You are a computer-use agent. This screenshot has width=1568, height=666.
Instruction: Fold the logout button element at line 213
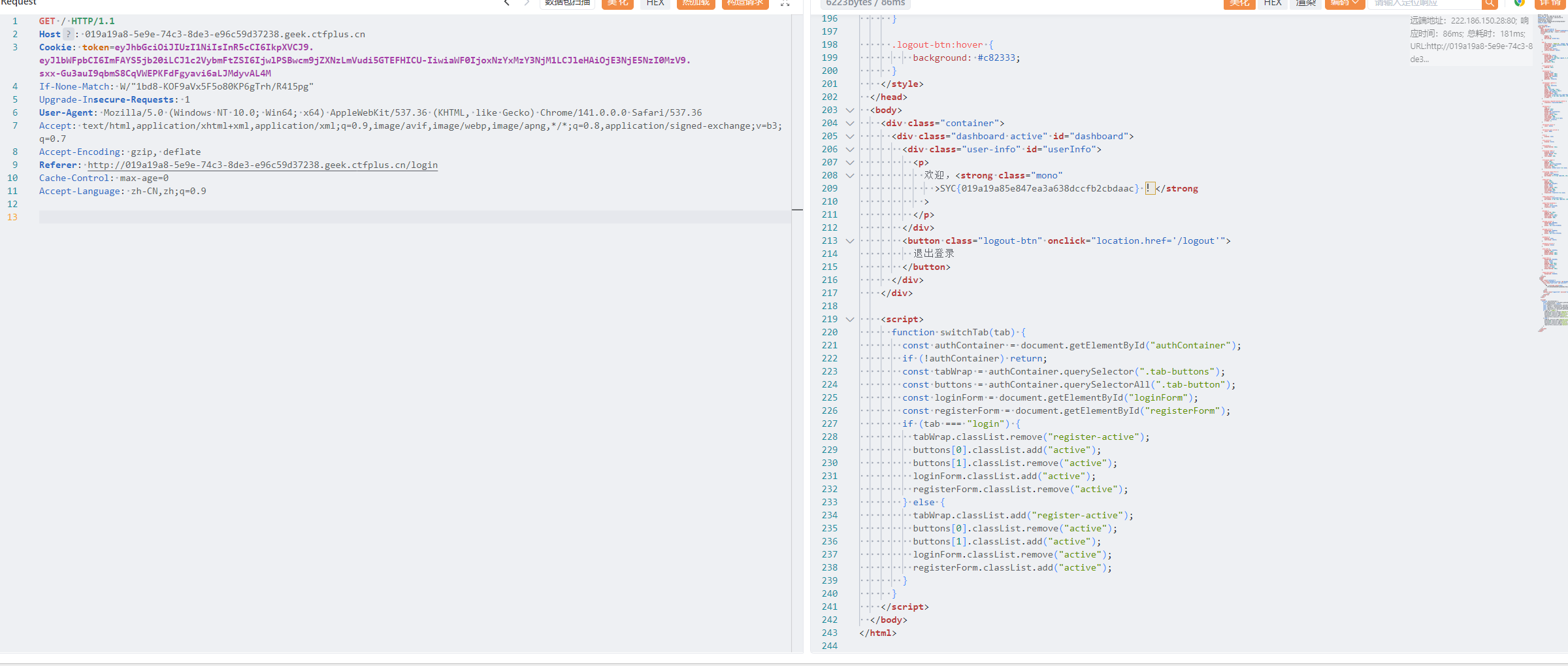point(849,241)
